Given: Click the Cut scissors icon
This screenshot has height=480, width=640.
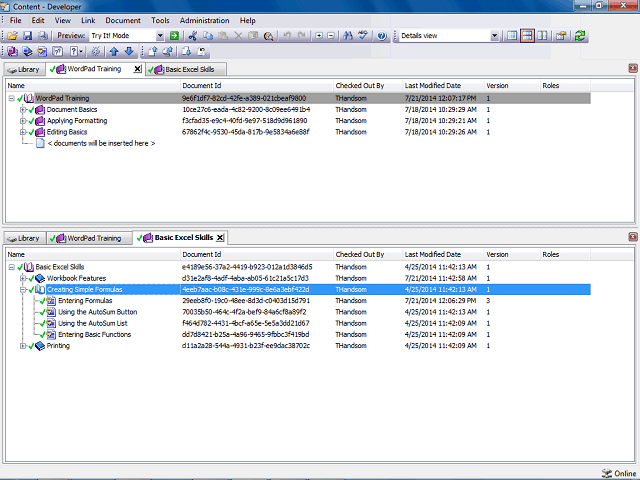Looking at the screenshot, I should point(193,36).
